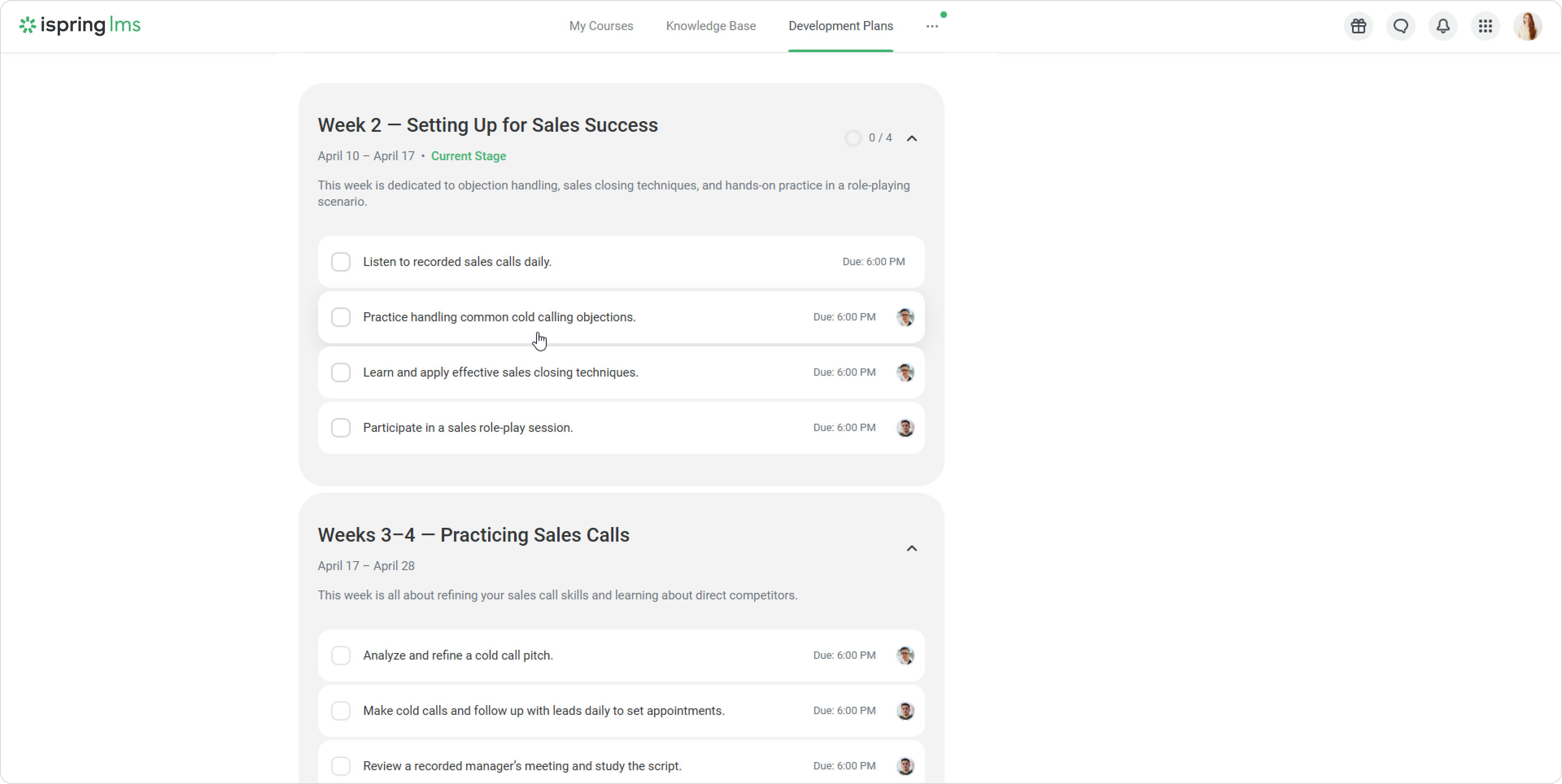Open task 'Learn and apply effective sales closing techniques'
The width and height of the screenshot is (1562, 784).
pyautogui.click(x=500, y=372)
